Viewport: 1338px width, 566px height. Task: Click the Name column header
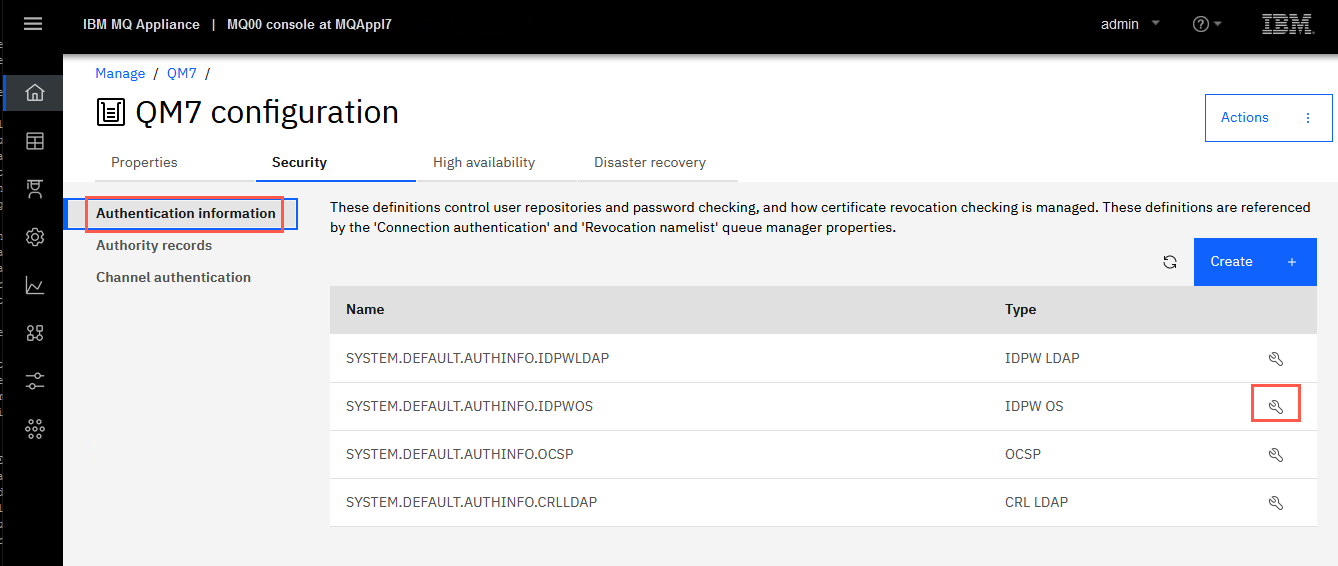[x=365, y=310]
